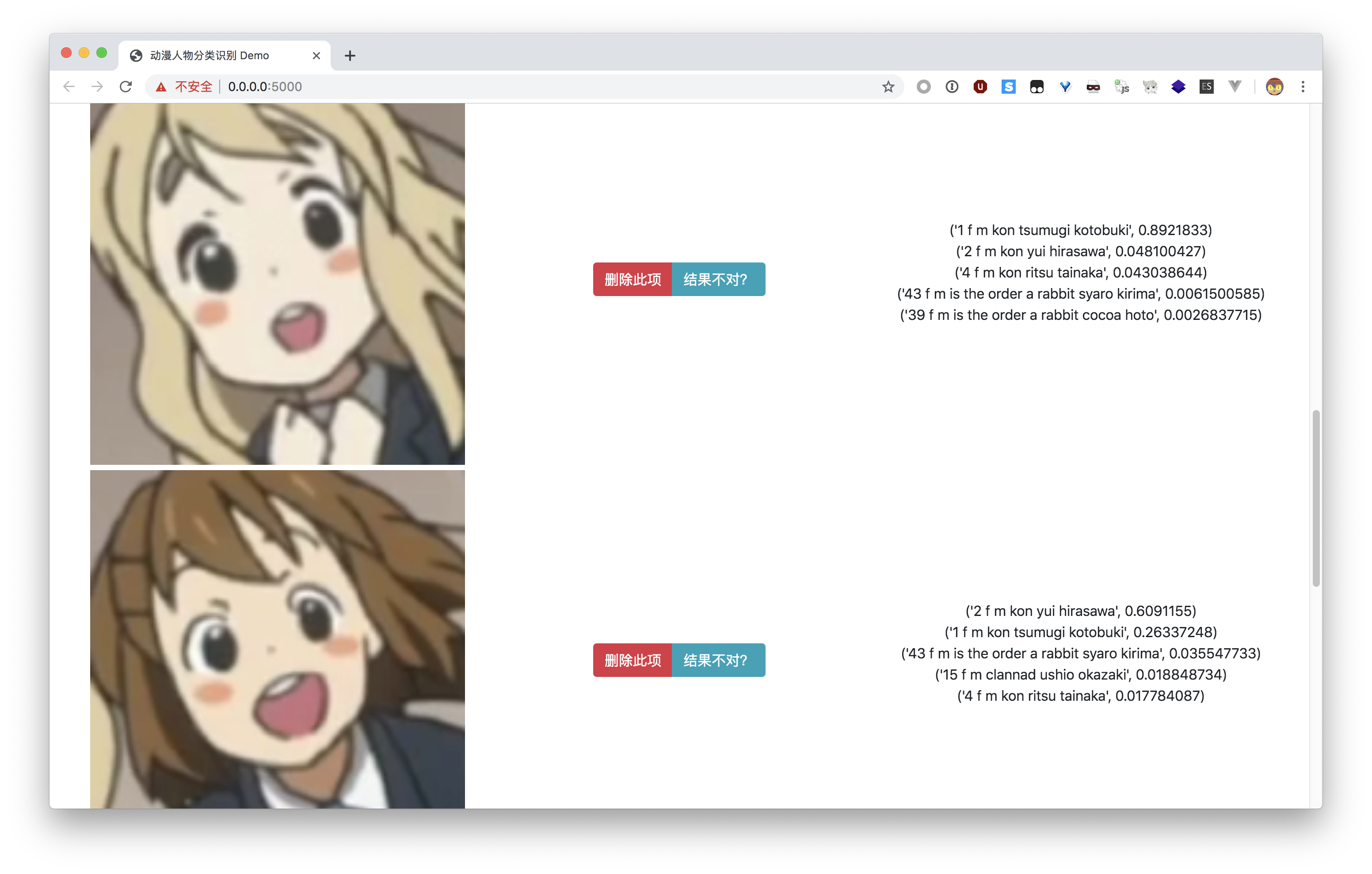Open the Tampermonkey extension
This screenshot has height=874, width=1372.
(x=1037, y=87)
